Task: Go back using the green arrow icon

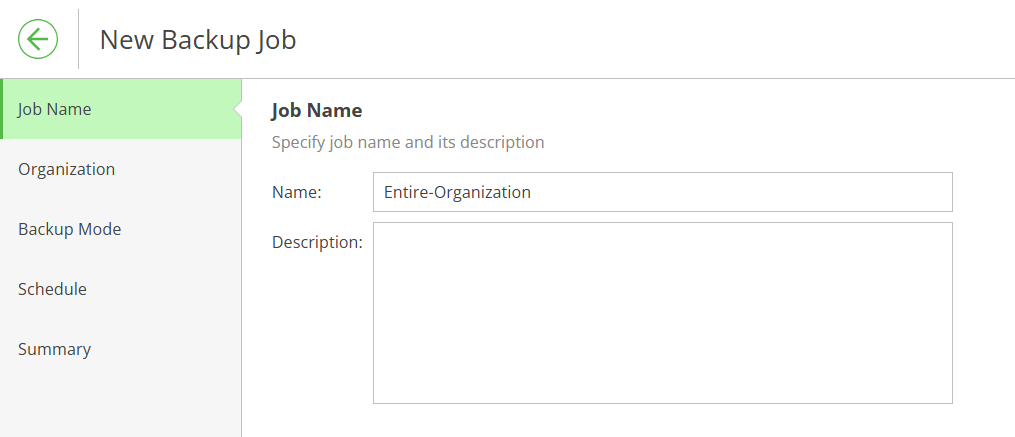Action: click(38, 39)
